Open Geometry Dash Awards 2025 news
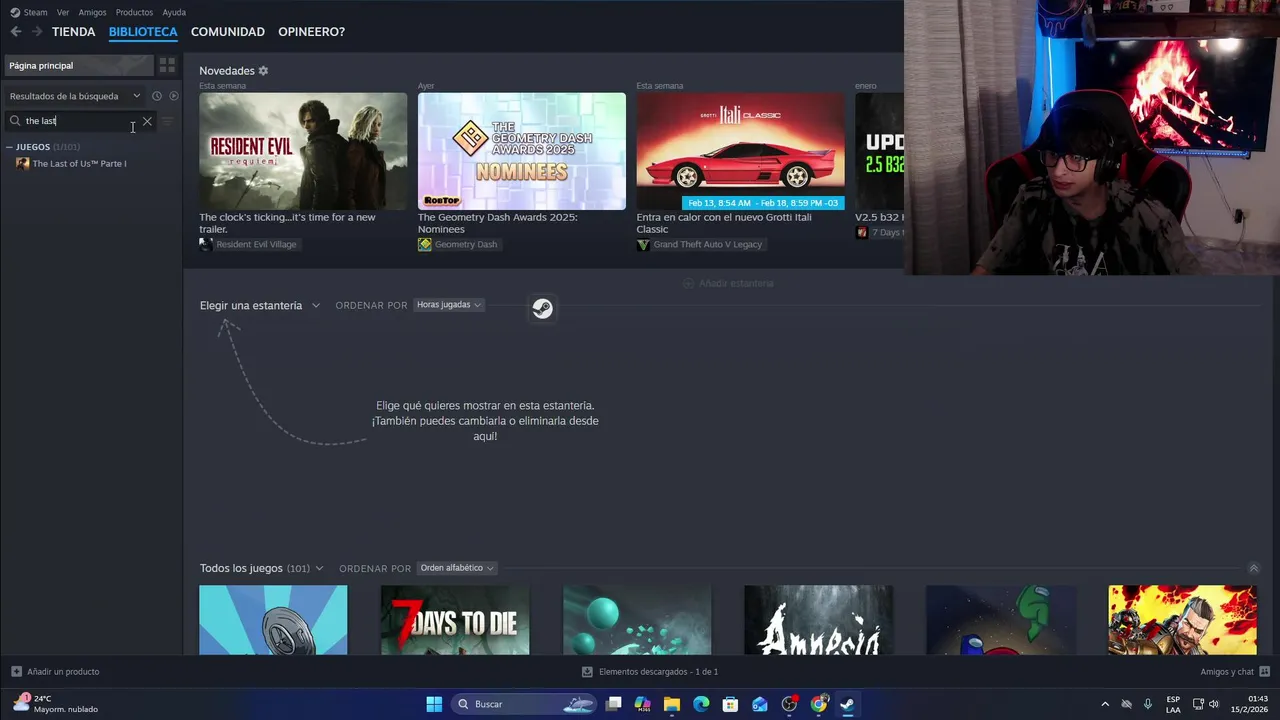The height and width of the screenshot is (720, 1280). 522,151
